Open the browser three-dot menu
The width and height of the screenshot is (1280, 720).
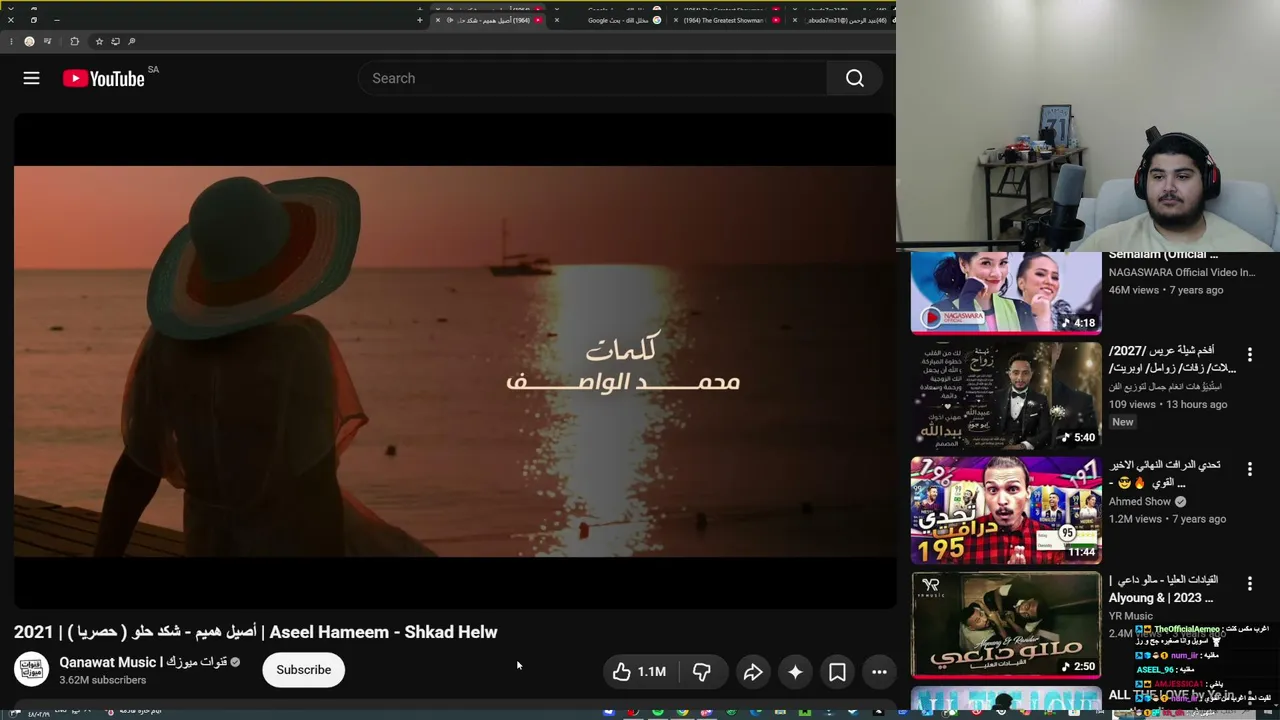pyautogui.click(x=11, y=41)
